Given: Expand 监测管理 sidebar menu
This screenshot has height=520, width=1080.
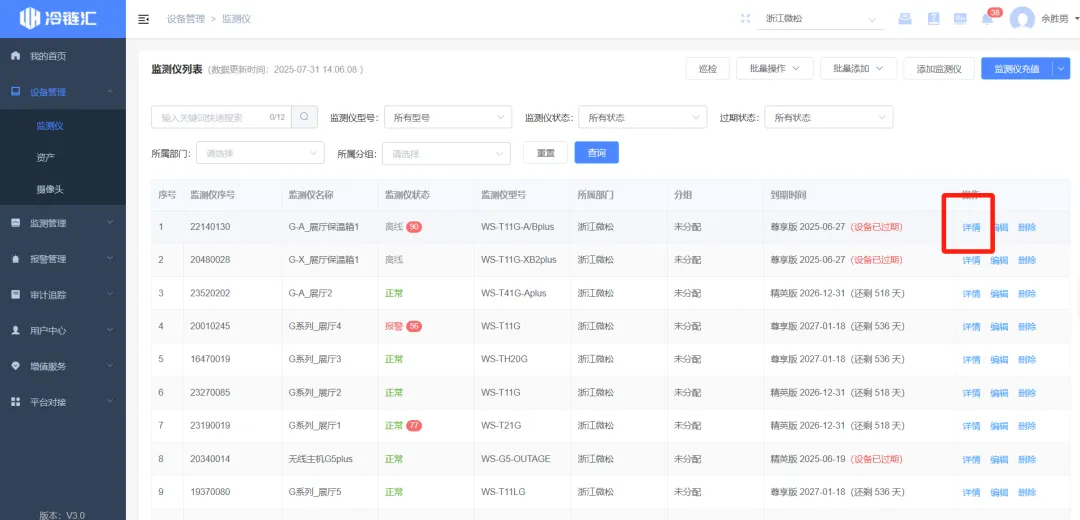Looking at the screenshot, I should [63, 223].
